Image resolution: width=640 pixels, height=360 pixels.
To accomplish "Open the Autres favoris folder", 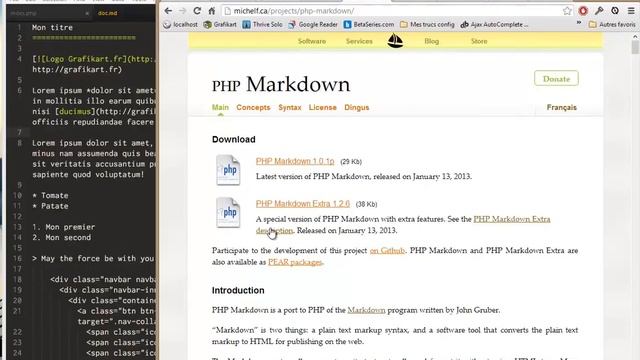I will coord(612,24).
